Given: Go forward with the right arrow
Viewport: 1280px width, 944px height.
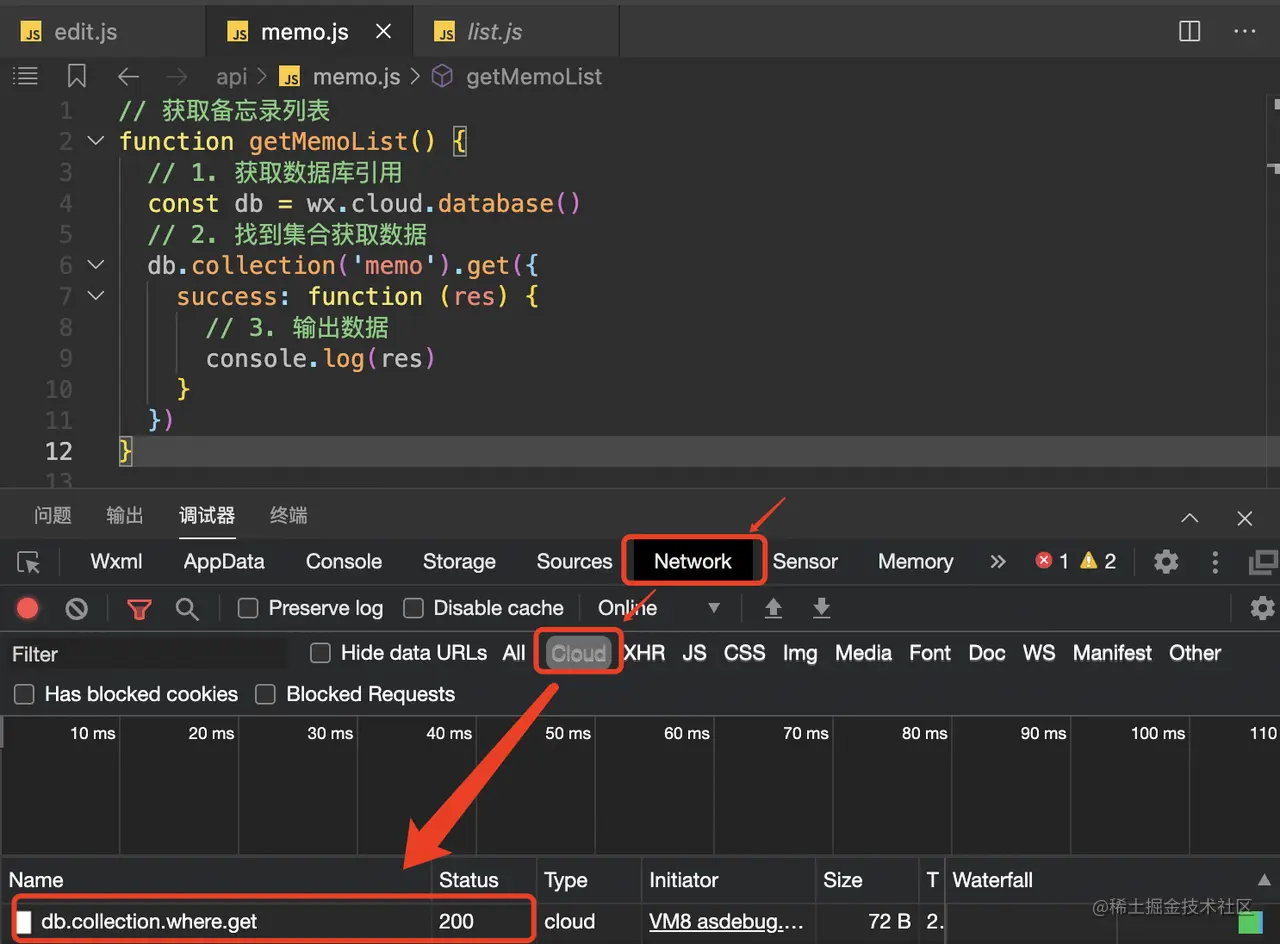Looking at the screenshot, I should [176, 76].
